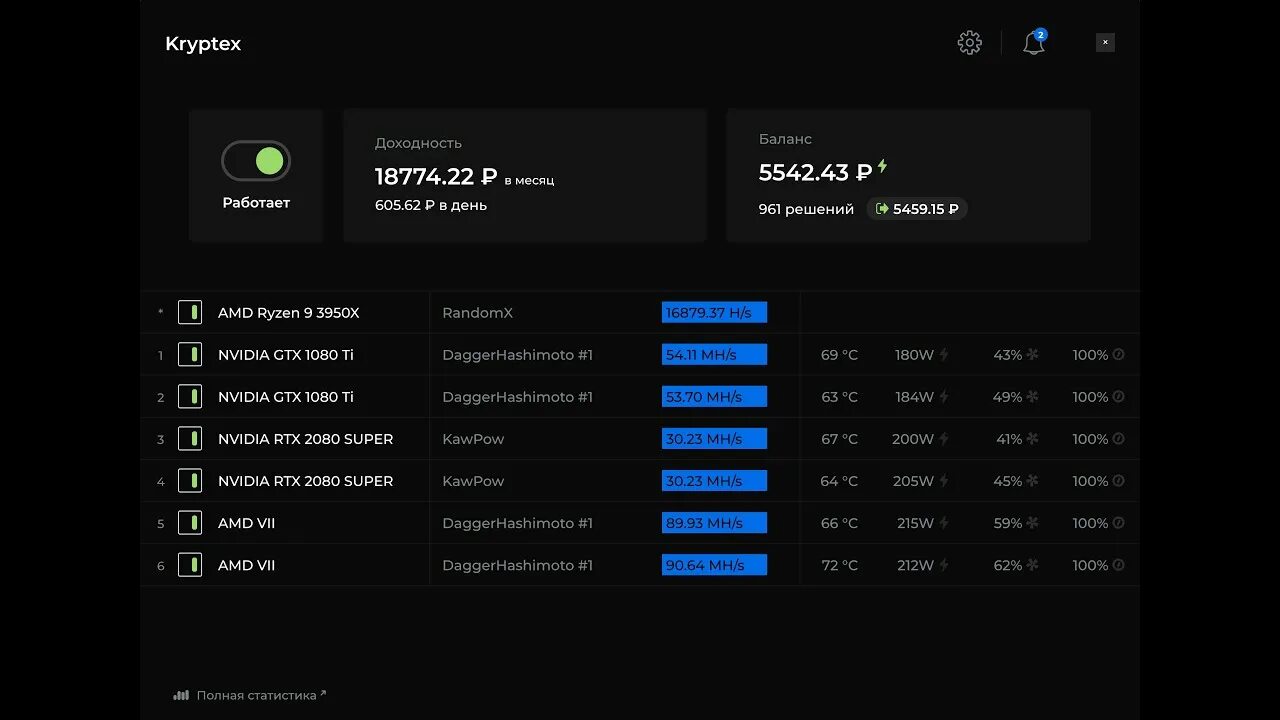Click the Доходность card heading
Viewport: 1280px width, 720px height.
click(418, 143)
